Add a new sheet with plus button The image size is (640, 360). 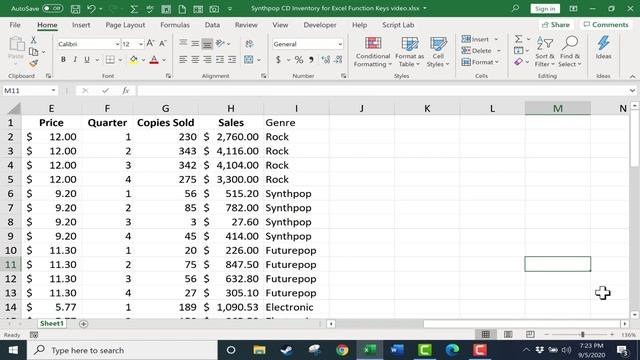(x=83, y=324)
